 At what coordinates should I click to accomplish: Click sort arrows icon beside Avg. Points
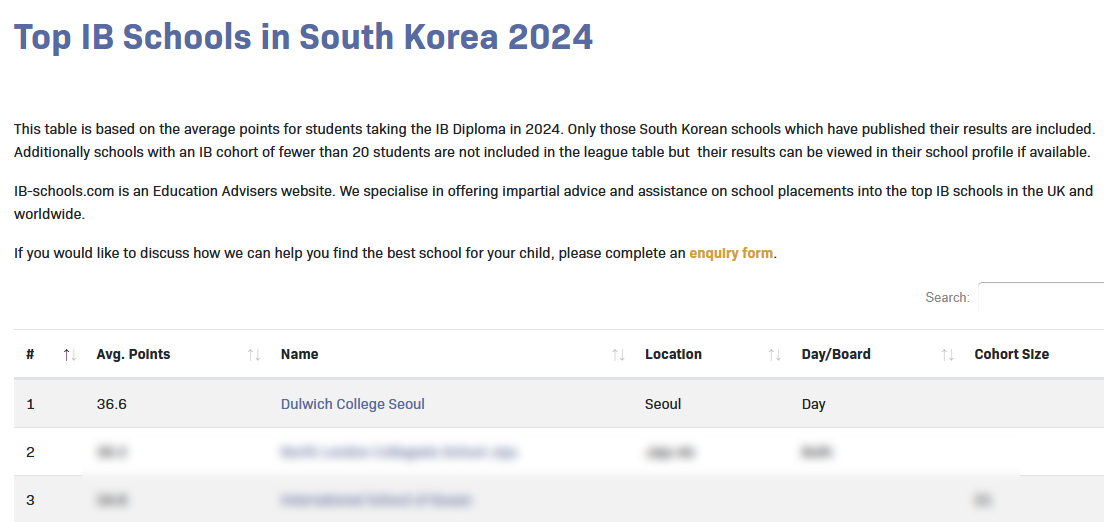[x=254, y=355]
